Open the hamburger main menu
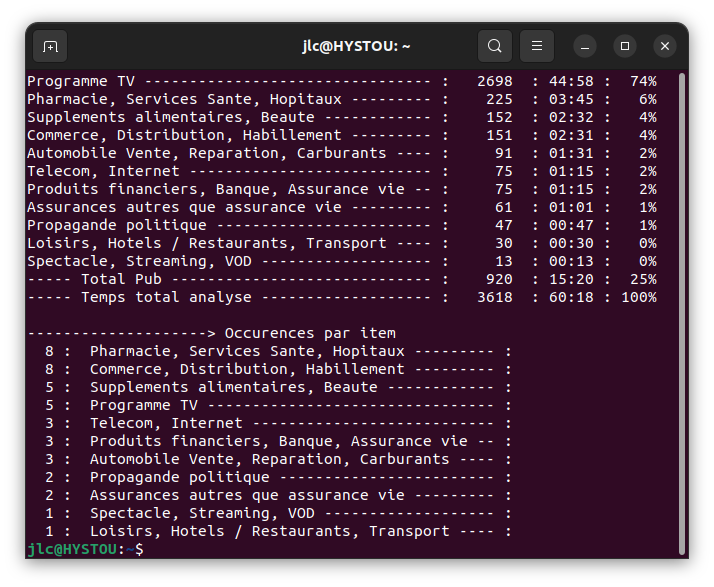Image resolution: width=714 pixels, height=587 pixels. tap(537, 46)
